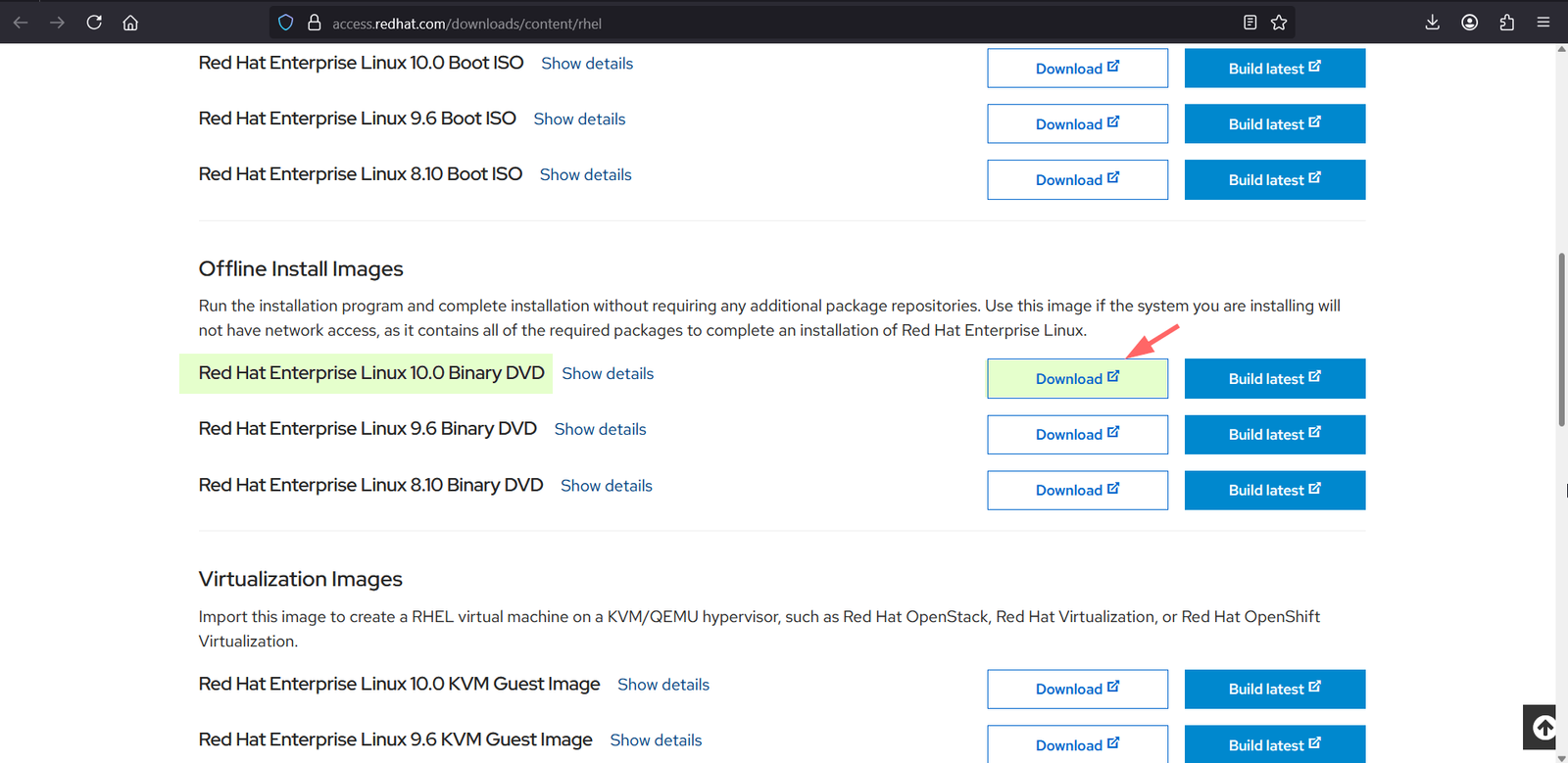Download RHEL 10.0 Binary DVD
Screen dimensions: 1568x763
click(1077, 379)
